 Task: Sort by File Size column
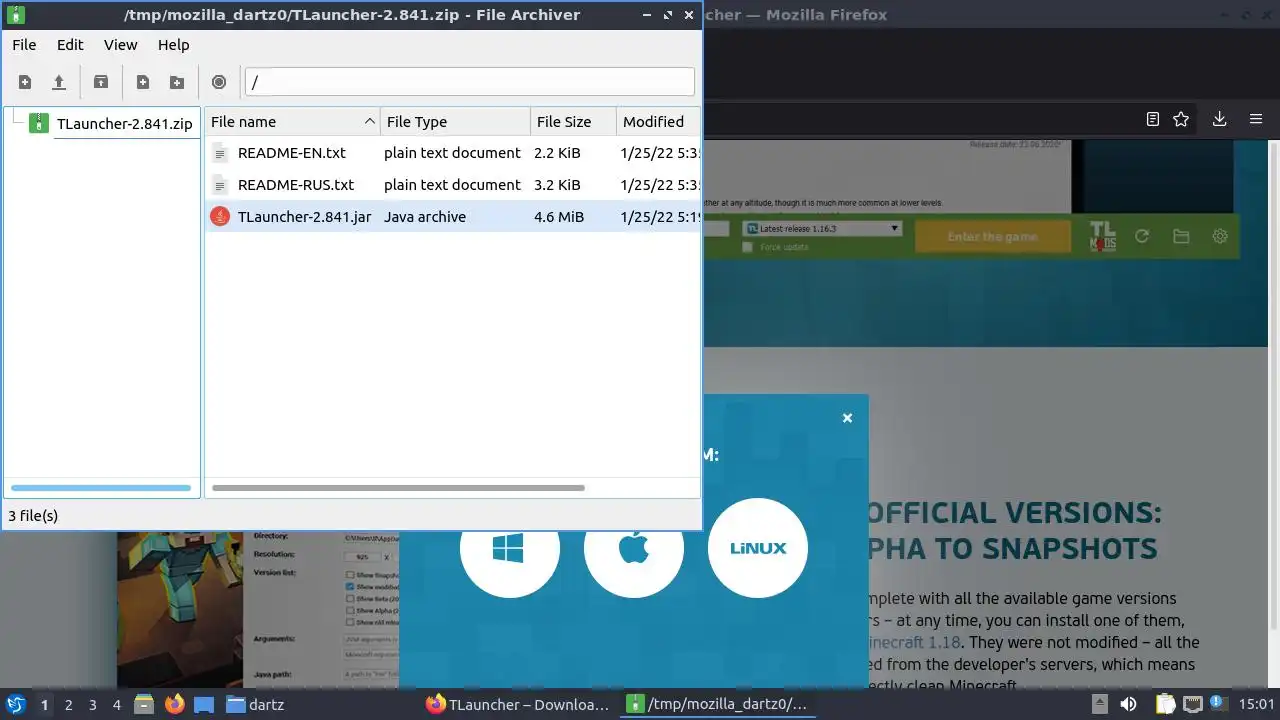click(x=573, y=122)
